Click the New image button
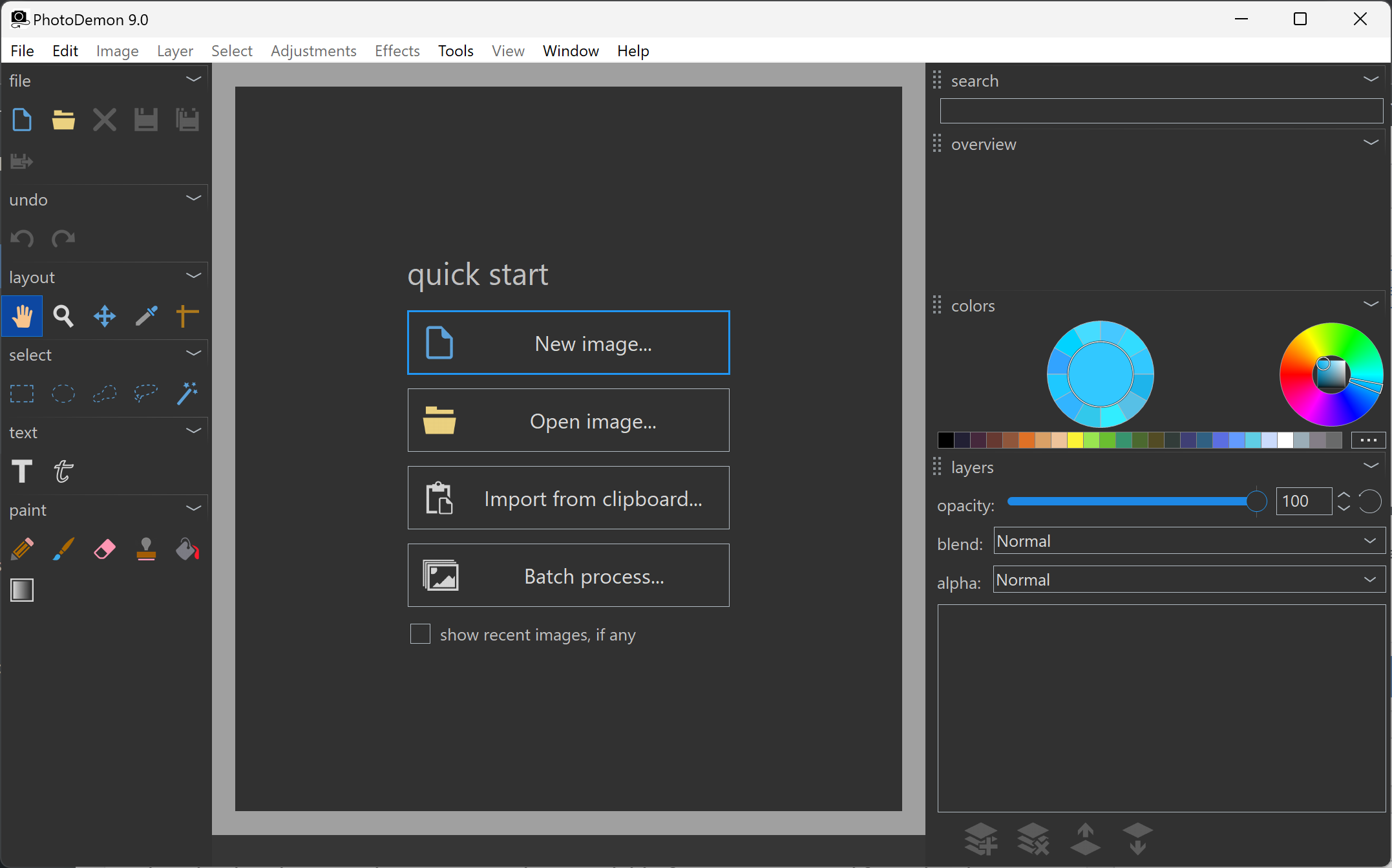Image resolution: width=1392 pixels, height=868 pixels. [568, 343]
